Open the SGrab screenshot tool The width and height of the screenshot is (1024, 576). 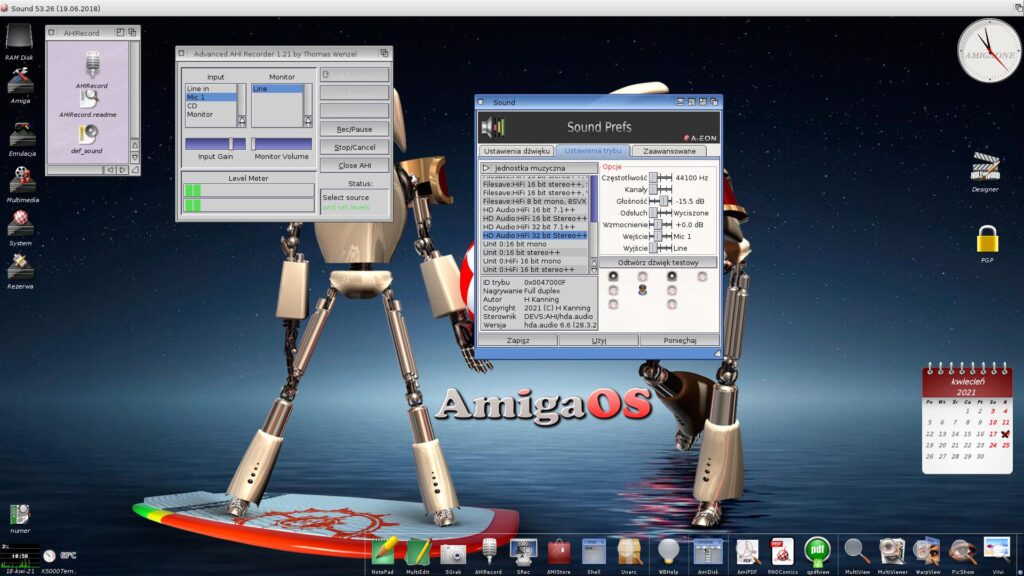pyautogui.click(x=453, y=554)
